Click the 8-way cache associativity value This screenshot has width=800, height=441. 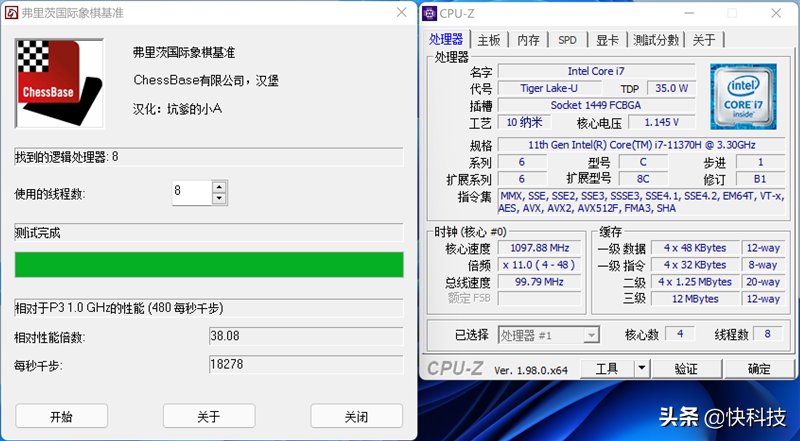[763, 265]
